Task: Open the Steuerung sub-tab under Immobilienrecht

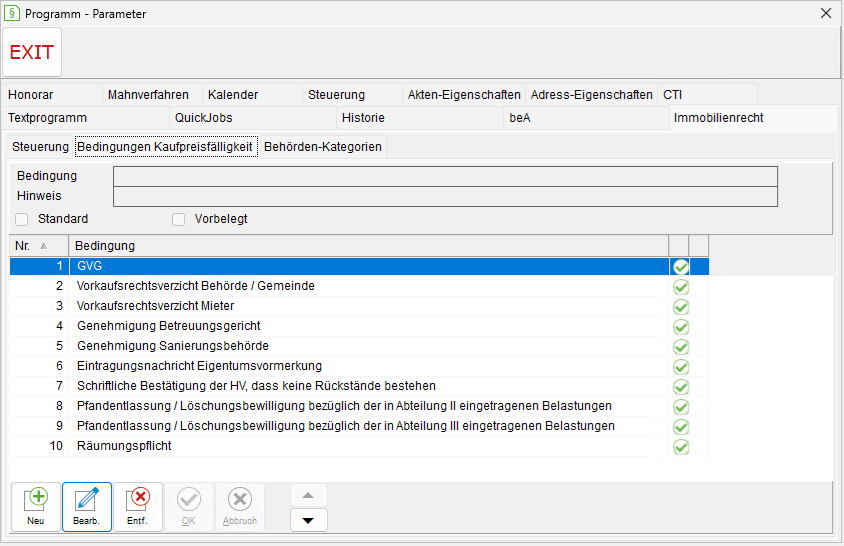Action: pyautogui.click(x=40, y=146)
